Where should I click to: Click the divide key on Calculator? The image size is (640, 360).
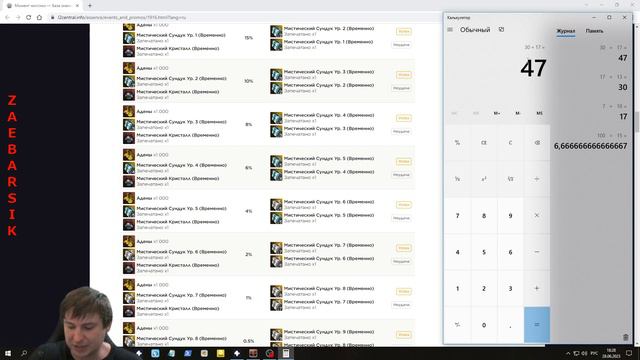coord(537,179)
